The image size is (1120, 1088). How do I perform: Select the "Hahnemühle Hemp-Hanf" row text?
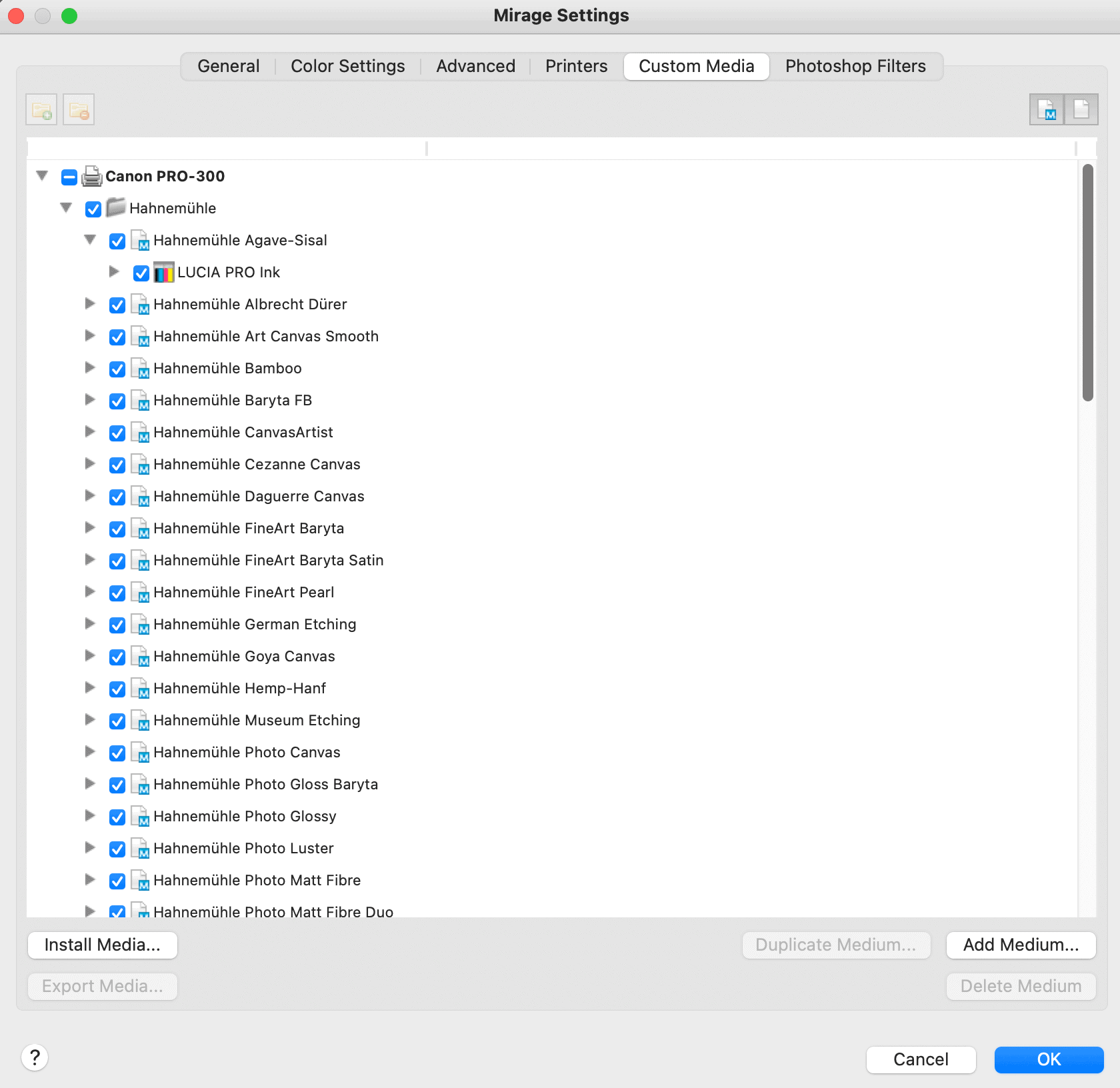pyautogui.click(x=240, y=688)
